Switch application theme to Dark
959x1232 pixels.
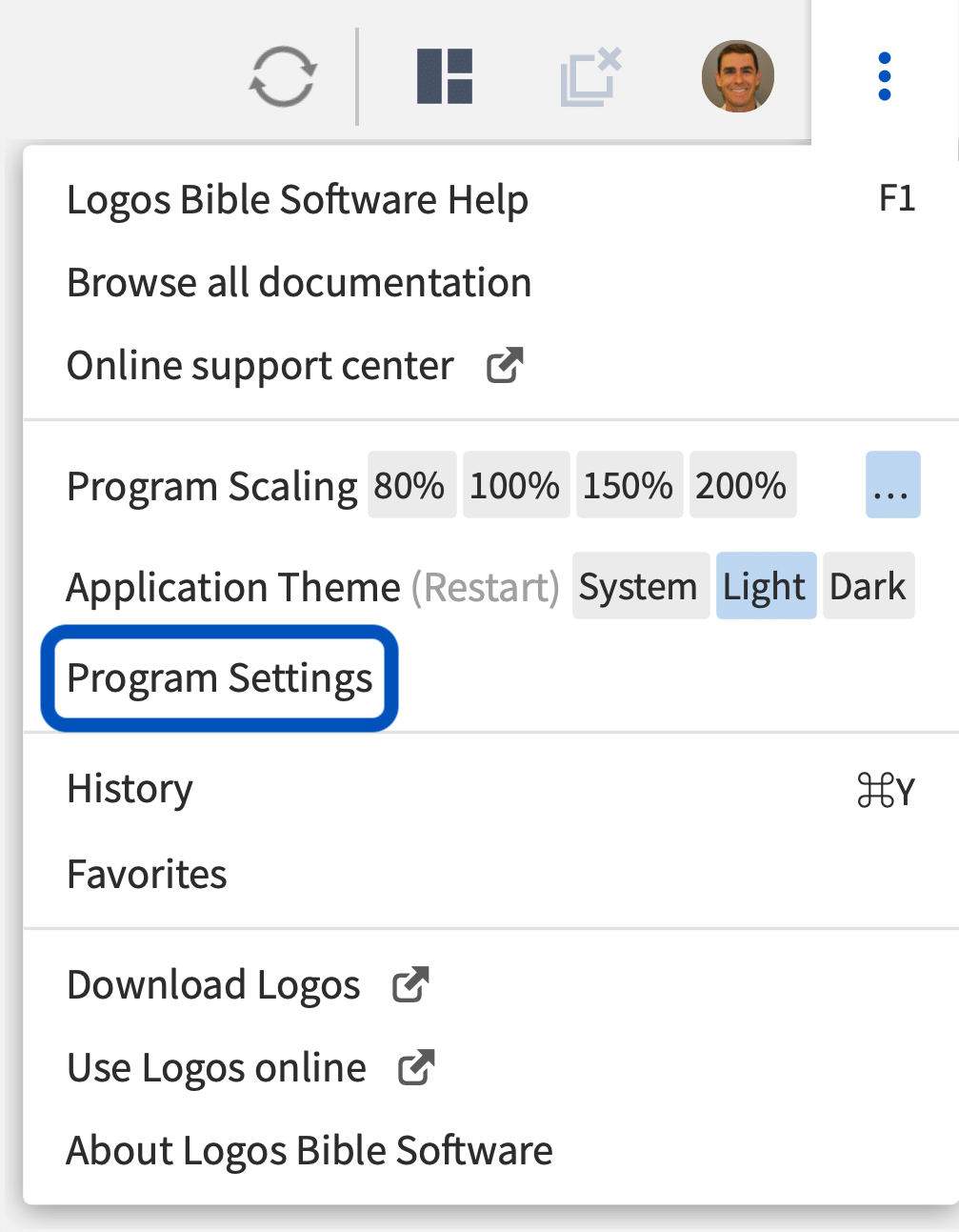[x=868, y=587]
